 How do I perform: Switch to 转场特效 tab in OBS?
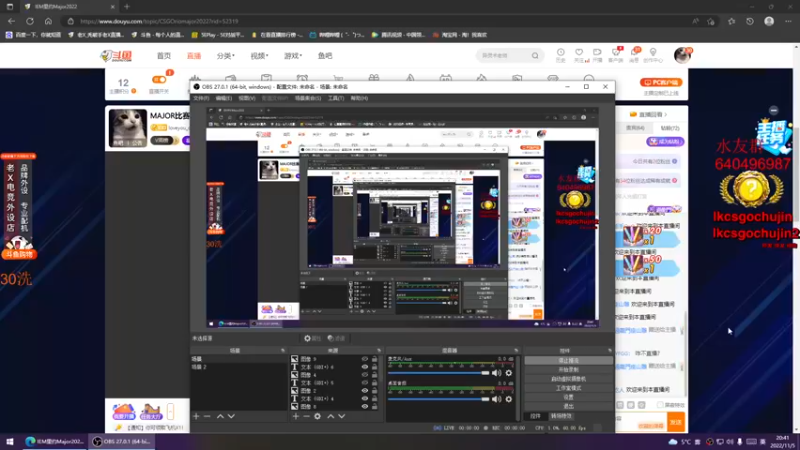click(561, 416)
